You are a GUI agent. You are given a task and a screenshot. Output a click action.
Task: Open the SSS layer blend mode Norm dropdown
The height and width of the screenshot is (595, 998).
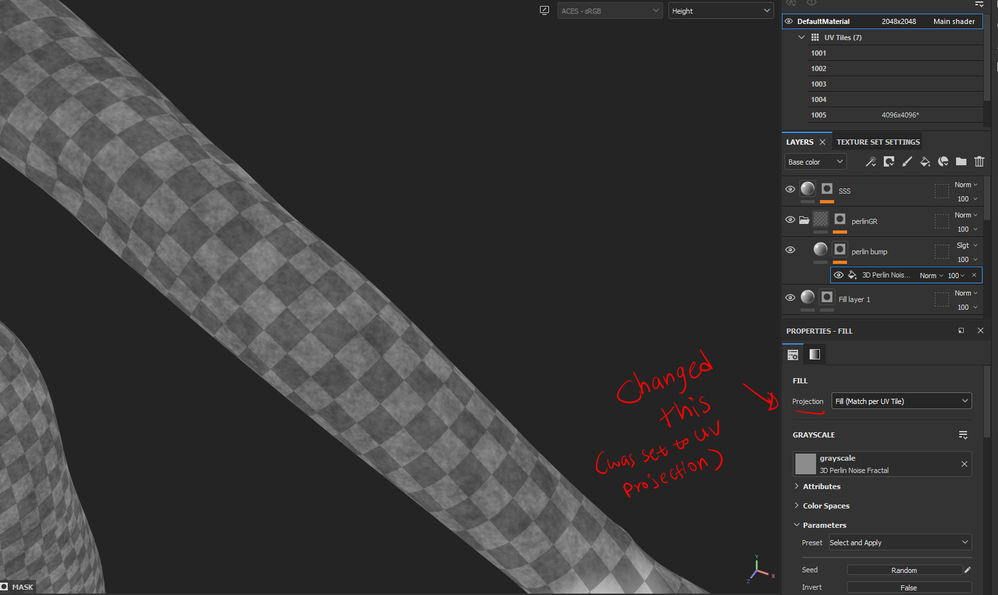pos(966,185)
